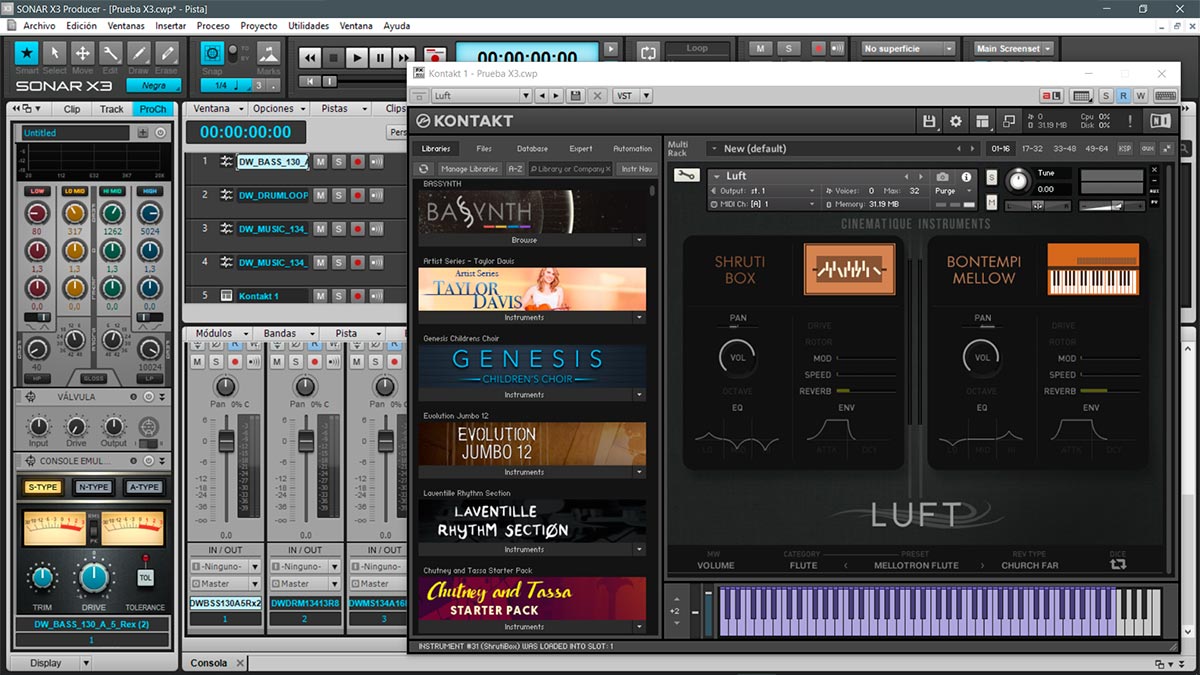Click the Kontakt panic exclamation icon
This screenshot has height=675, width=1200.
(1131, 121)
